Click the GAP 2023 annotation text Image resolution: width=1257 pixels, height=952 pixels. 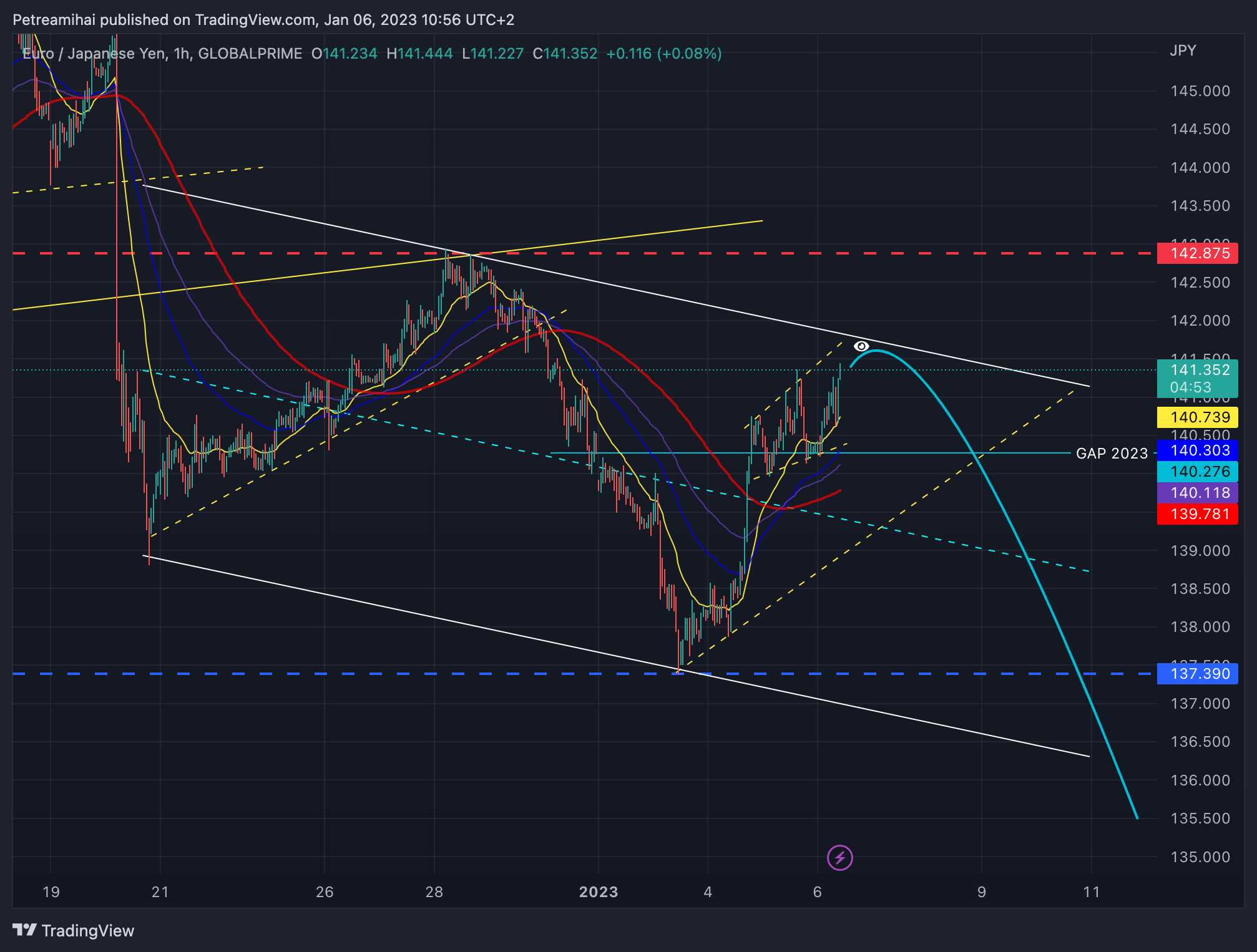tap(1112, 454)
